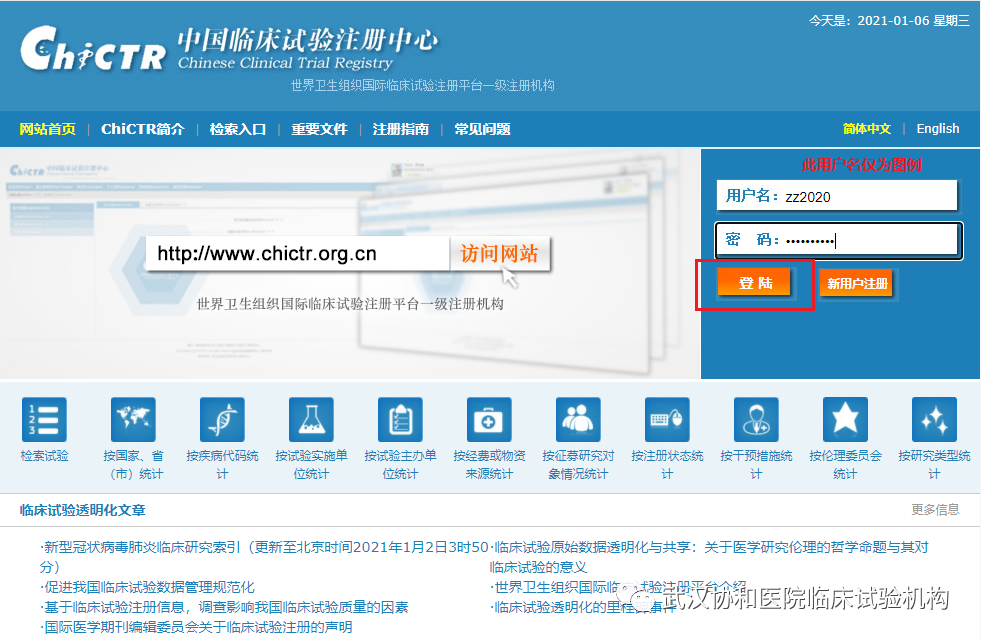981x641 pixels.
Task: Switch language to English
Action: point(937,128)
